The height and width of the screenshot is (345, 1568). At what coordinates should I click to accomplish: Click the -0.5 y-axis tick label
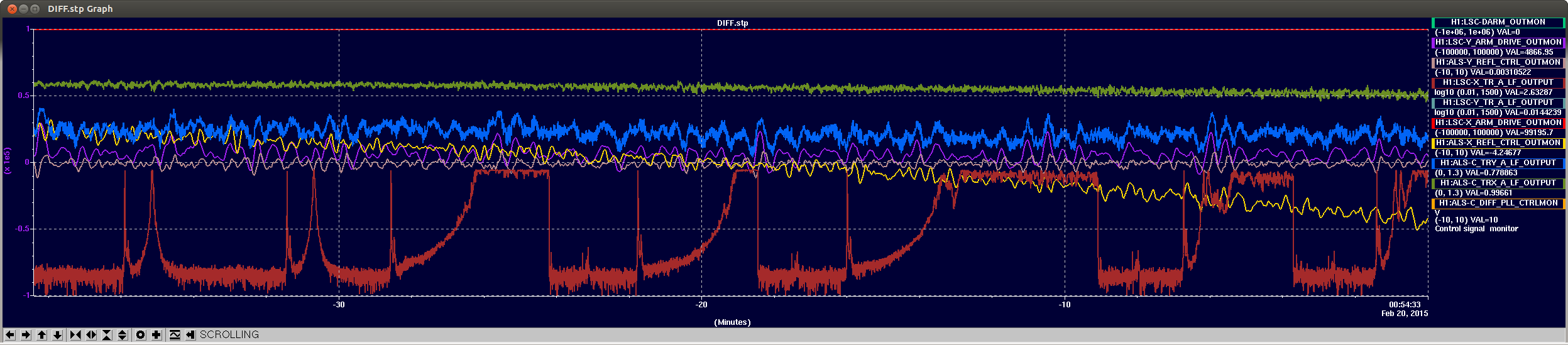pyautogui.click(x=22, y=229)
